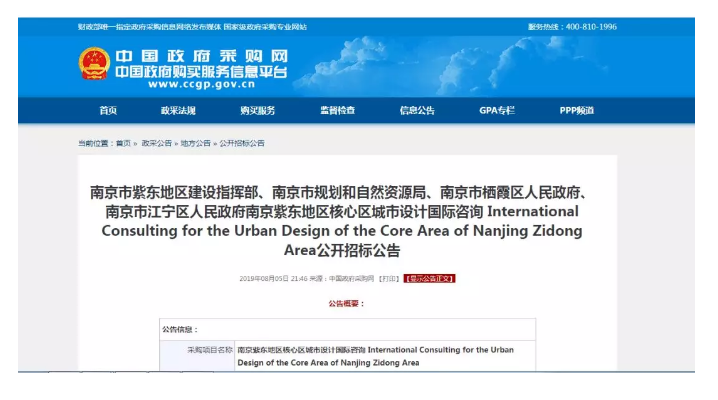Screen dimensions: 718x400
Task: Click the national emblem logo icon
Action: coord(94,64)
